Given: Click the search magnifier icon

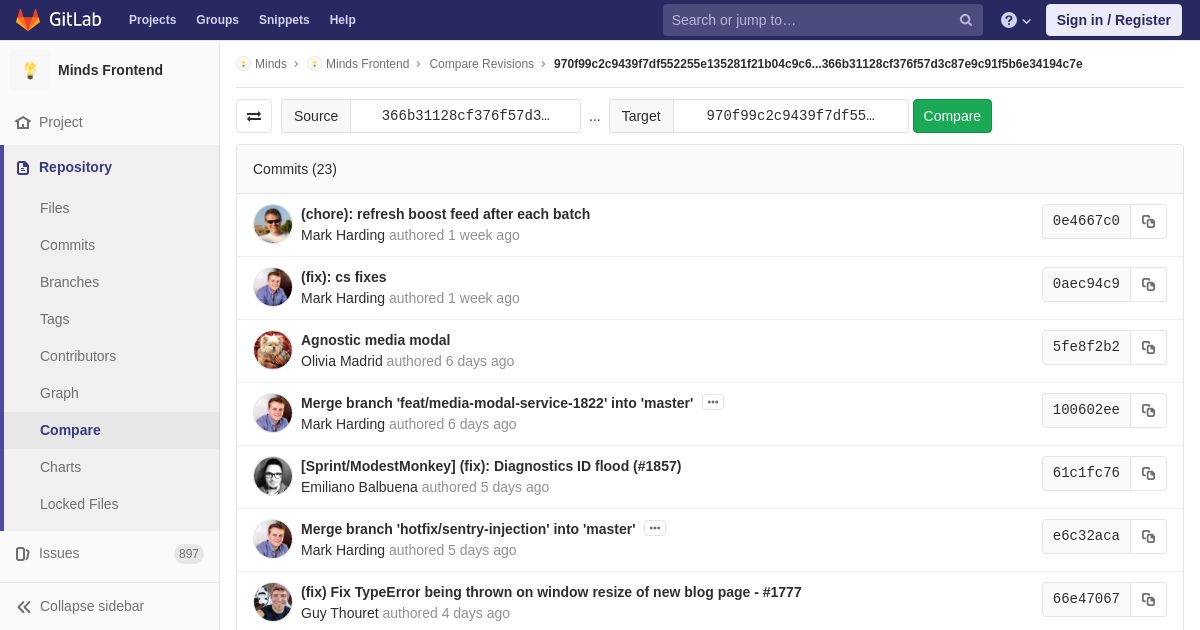Looking at the screenshot, I should tap(966, 20).
